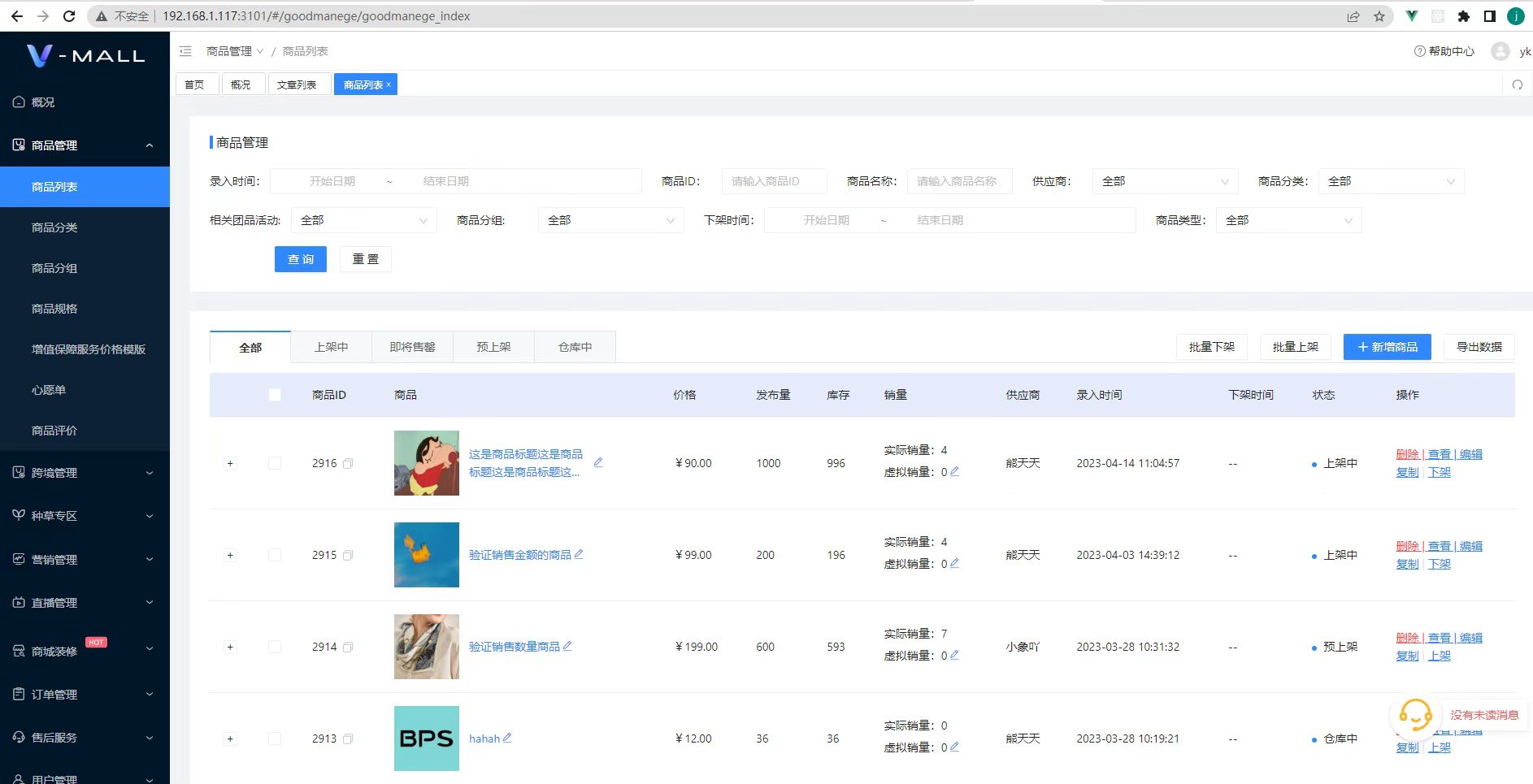Screen dimensions: 1533x784
Task: Bookmark this page with the star icon
Action: point(1379,16)
